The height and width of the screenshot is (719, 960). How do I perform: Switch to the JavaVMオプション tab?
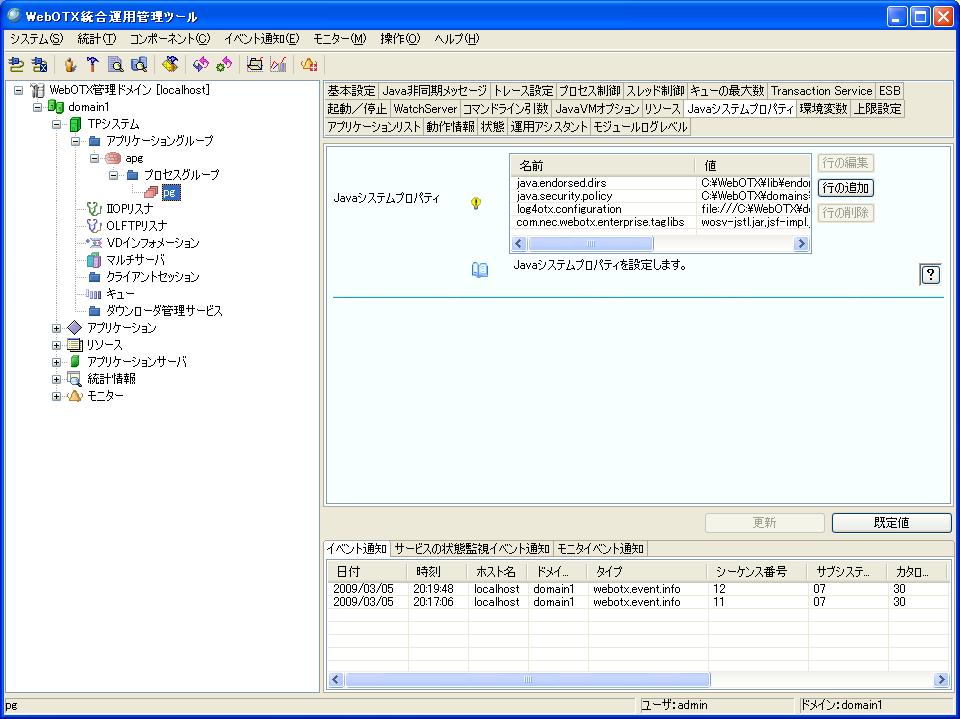(x=596, y=108)
